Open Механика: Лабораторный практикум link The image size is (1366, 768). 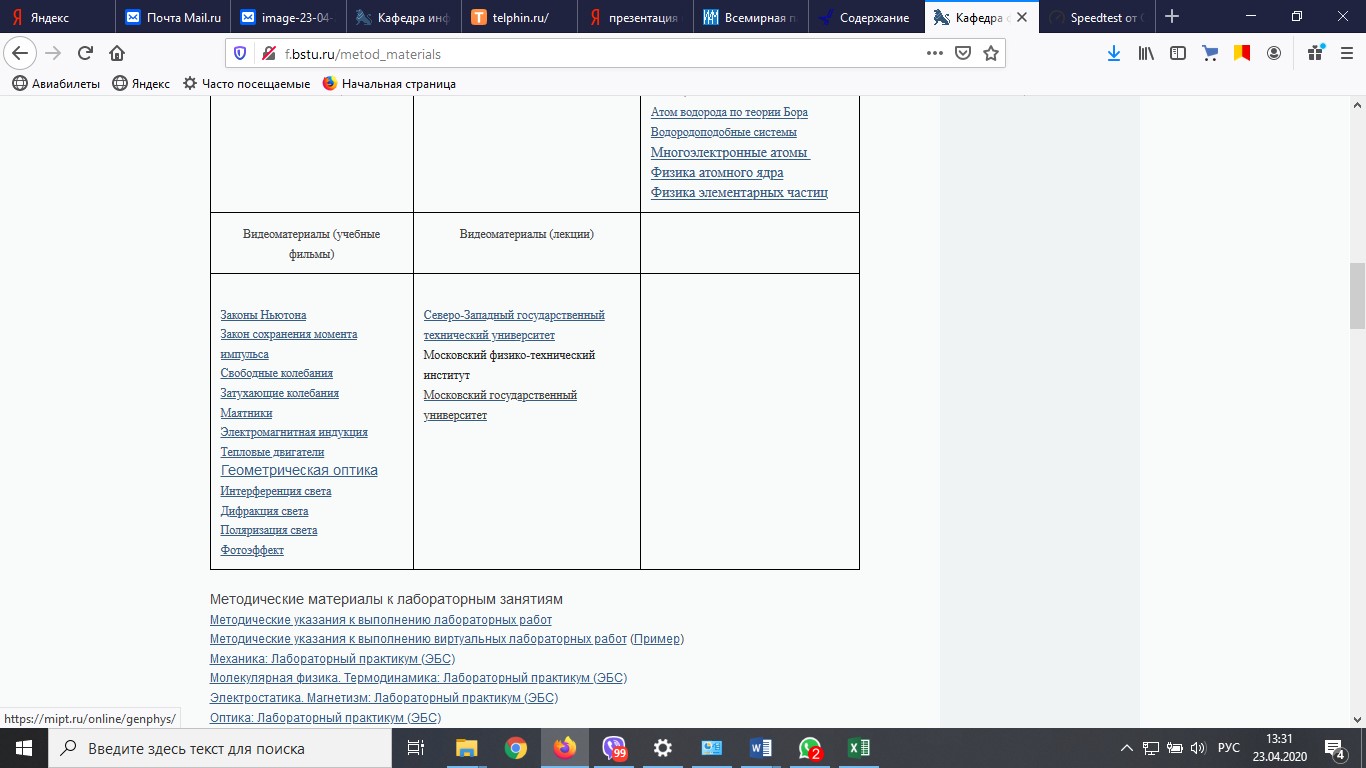point(332,659)
